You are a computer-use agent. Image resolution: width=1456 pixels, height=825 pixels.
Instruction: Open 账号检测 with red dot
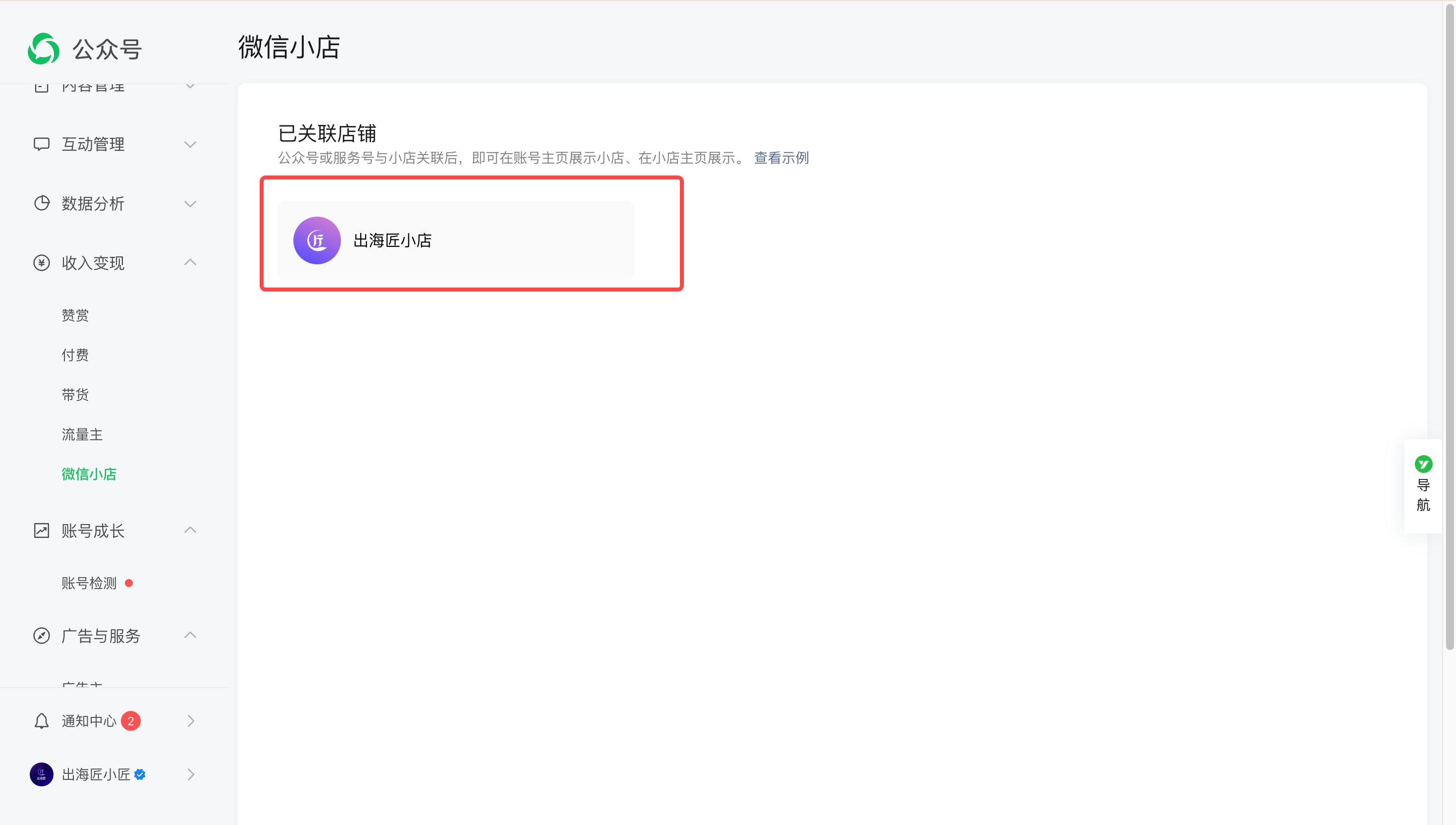coord(89,583)
